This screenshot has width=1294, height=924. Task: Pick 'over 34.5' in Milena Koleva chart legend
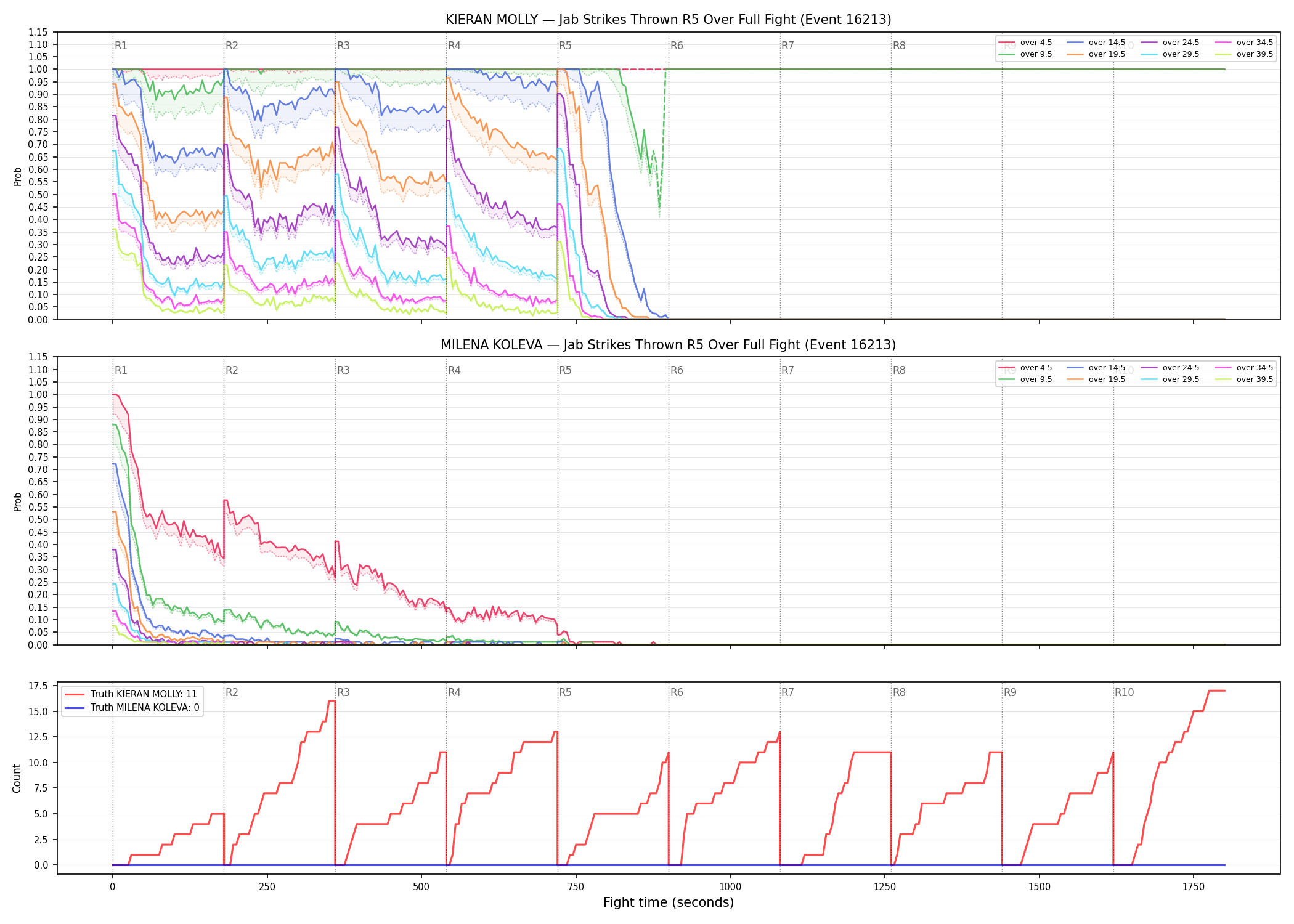click(1244, 368)
